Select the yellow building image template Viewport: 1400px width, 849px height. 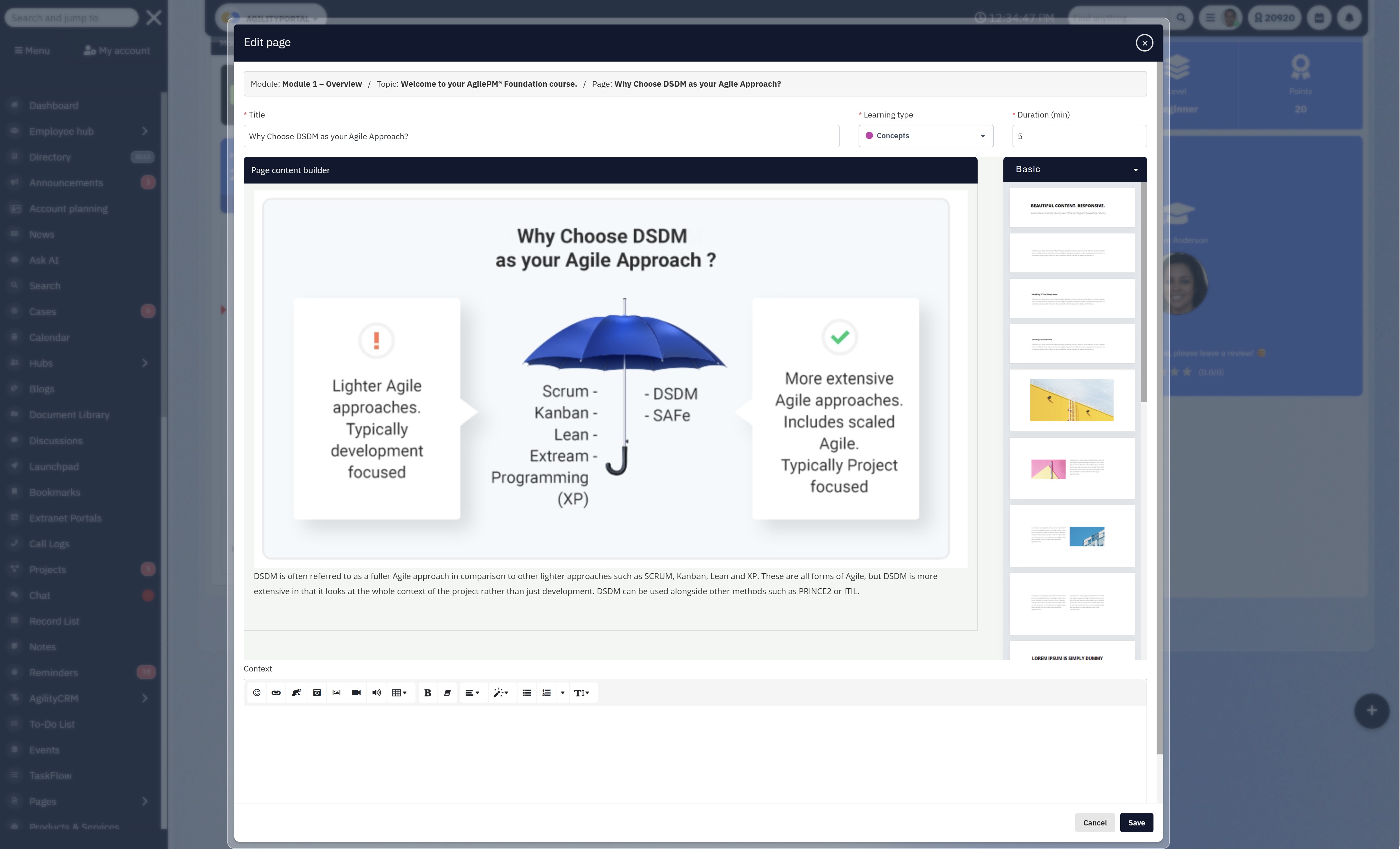pyautogui.click(x=1072, y=400)
